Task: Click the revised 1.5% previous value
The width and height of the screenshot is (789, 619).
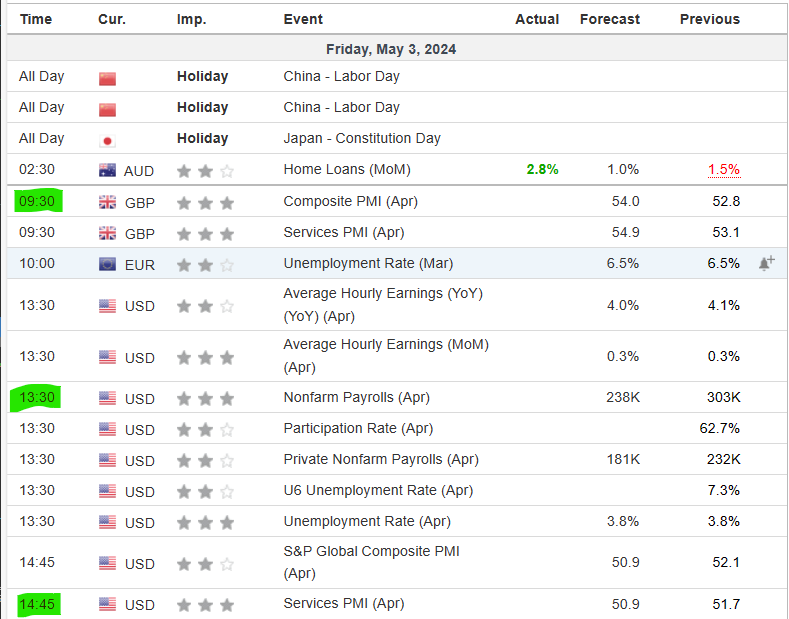Action: pos(723,170)
